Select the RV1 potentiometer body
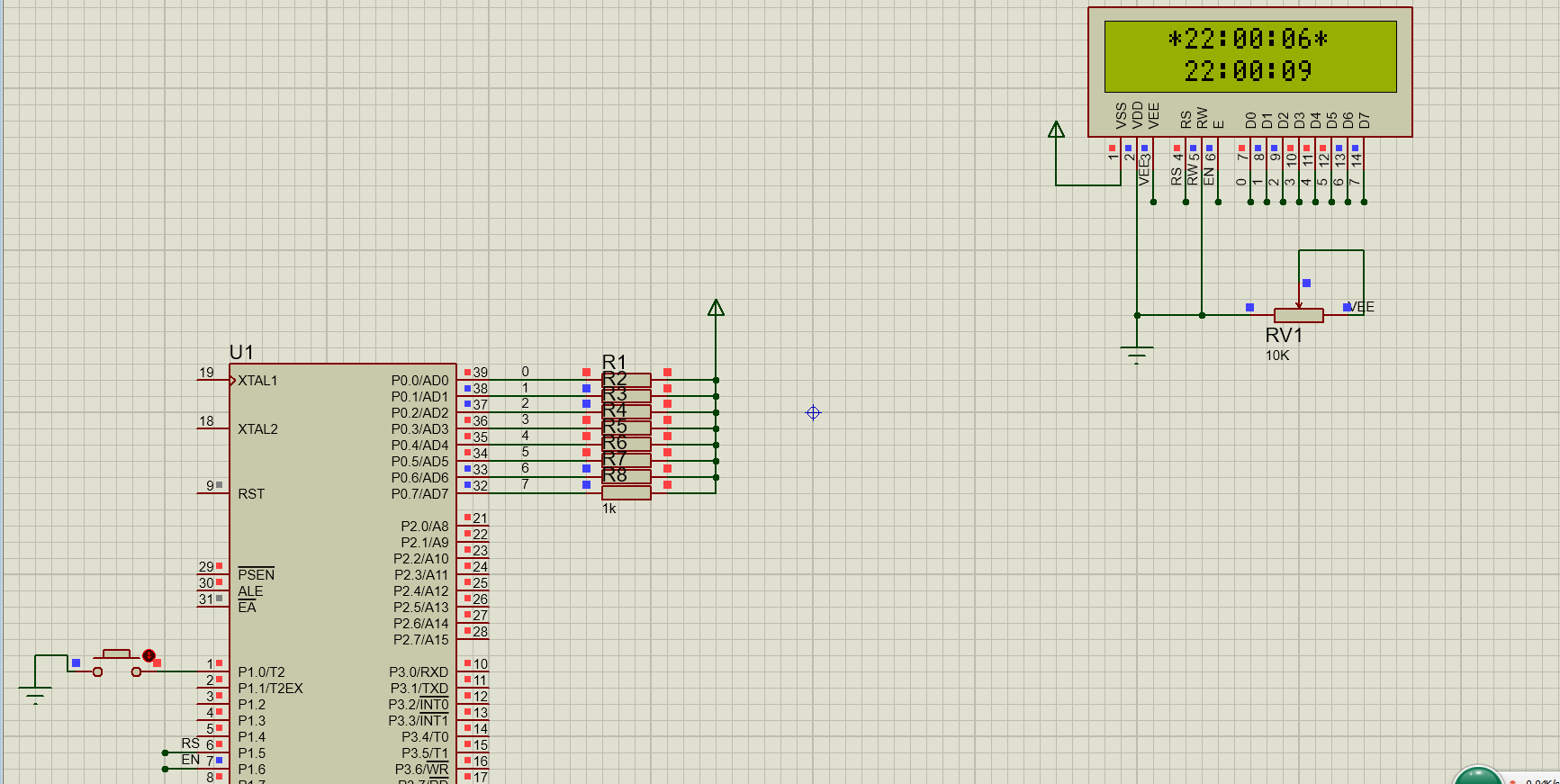 click(x=1298, y=315)
